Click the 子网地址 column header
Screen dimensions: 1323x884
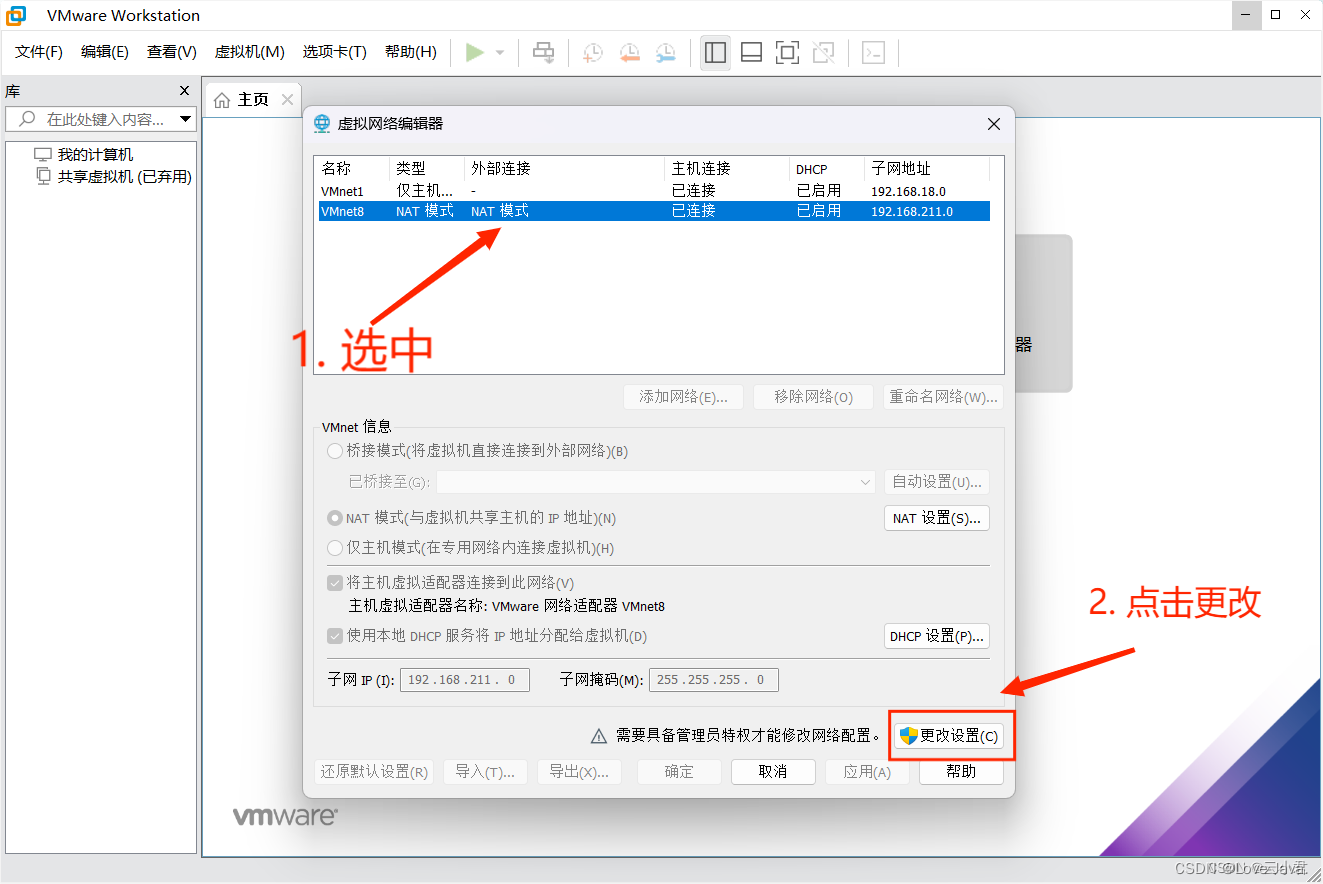(x=927, y=169)
